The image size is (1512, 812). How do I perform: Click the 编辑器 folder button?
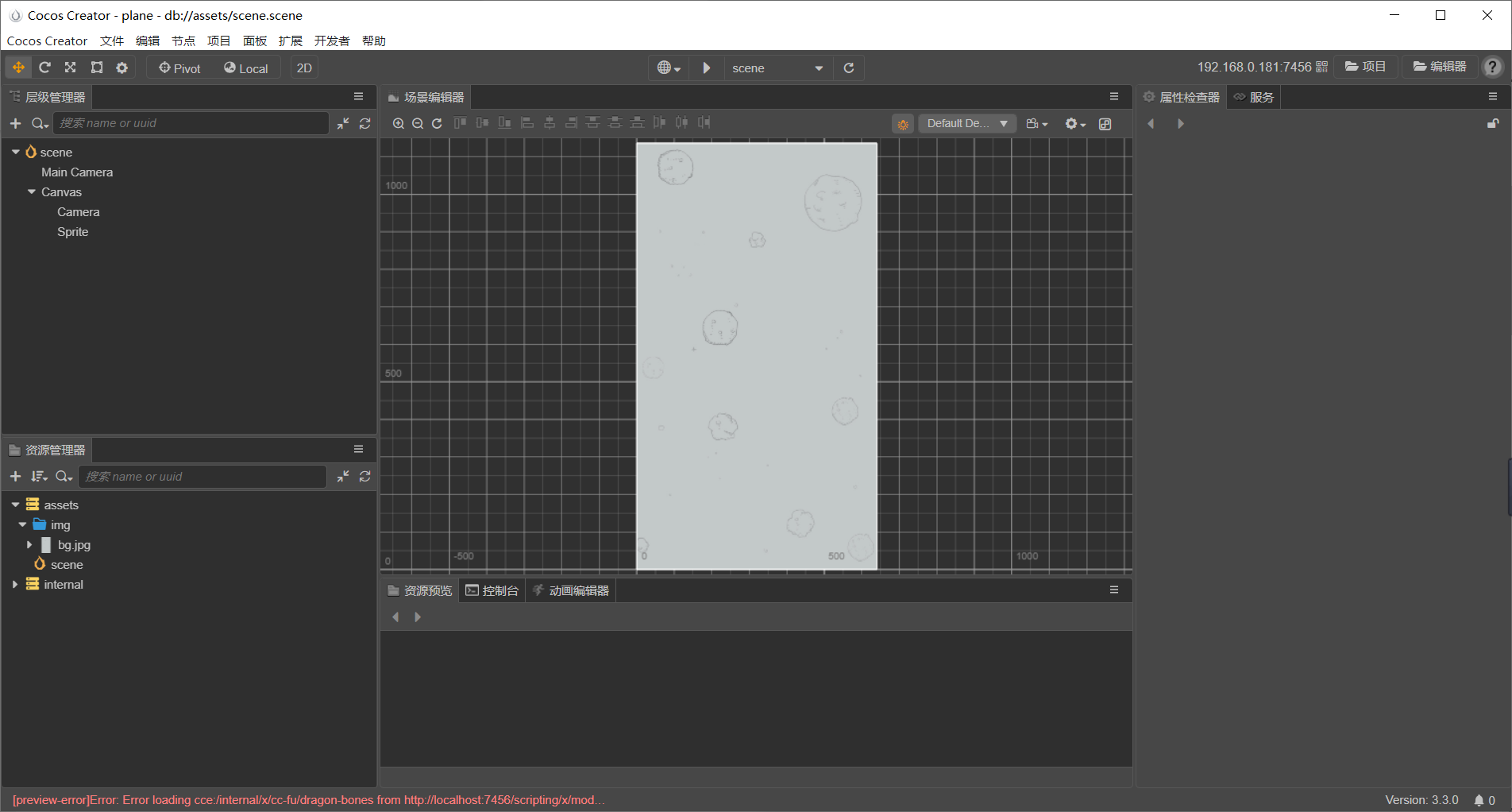pos(1440,68)
